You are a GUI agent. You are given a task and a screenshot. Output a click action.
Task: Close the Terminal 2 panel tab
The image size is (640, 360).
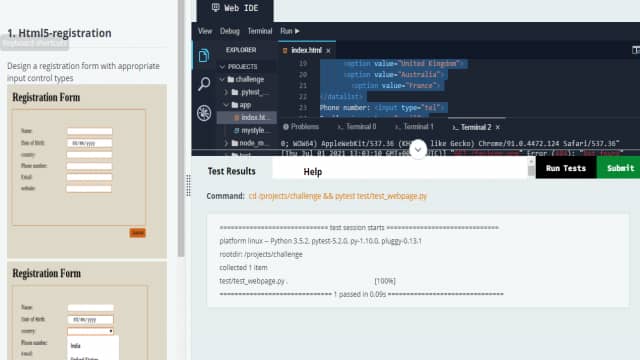tap(498, 127)
